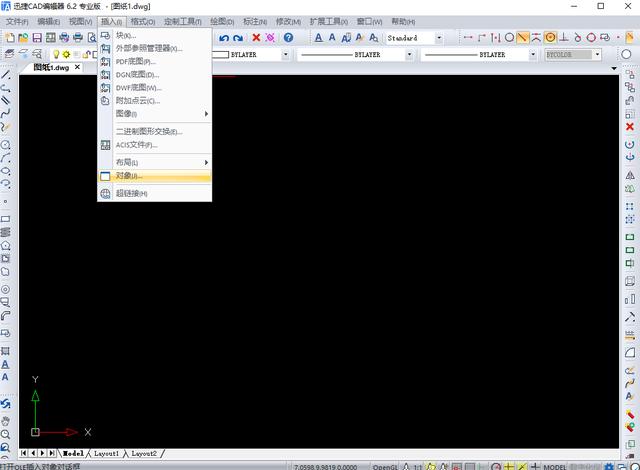The image size is (640, 470).
Task: Toggle the black crosshair icon in status bar
Action: click(535, 466)
